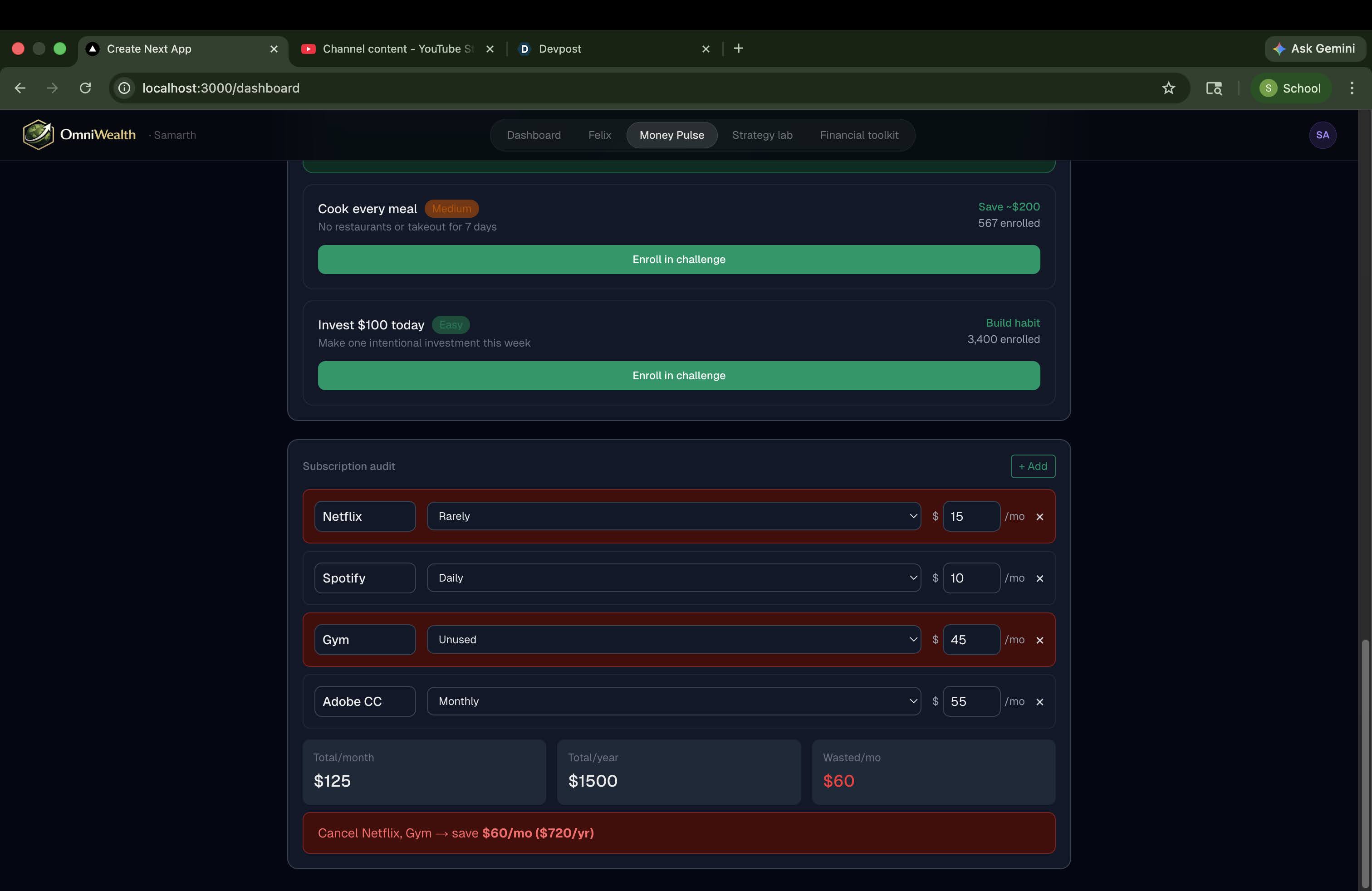1372x891 pixels.
Task: View site information icon in address bar
Action: [124, 88]
